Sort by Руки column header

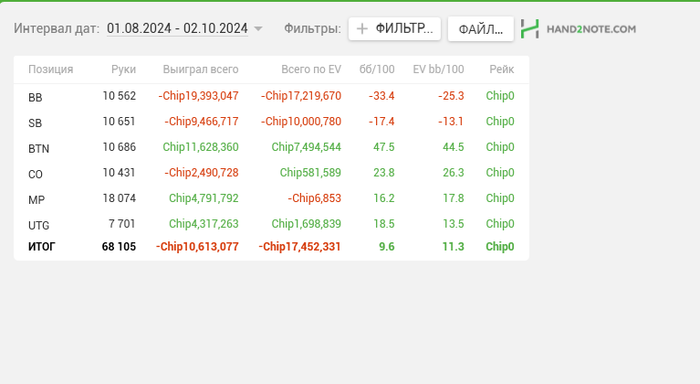[123, 69]
